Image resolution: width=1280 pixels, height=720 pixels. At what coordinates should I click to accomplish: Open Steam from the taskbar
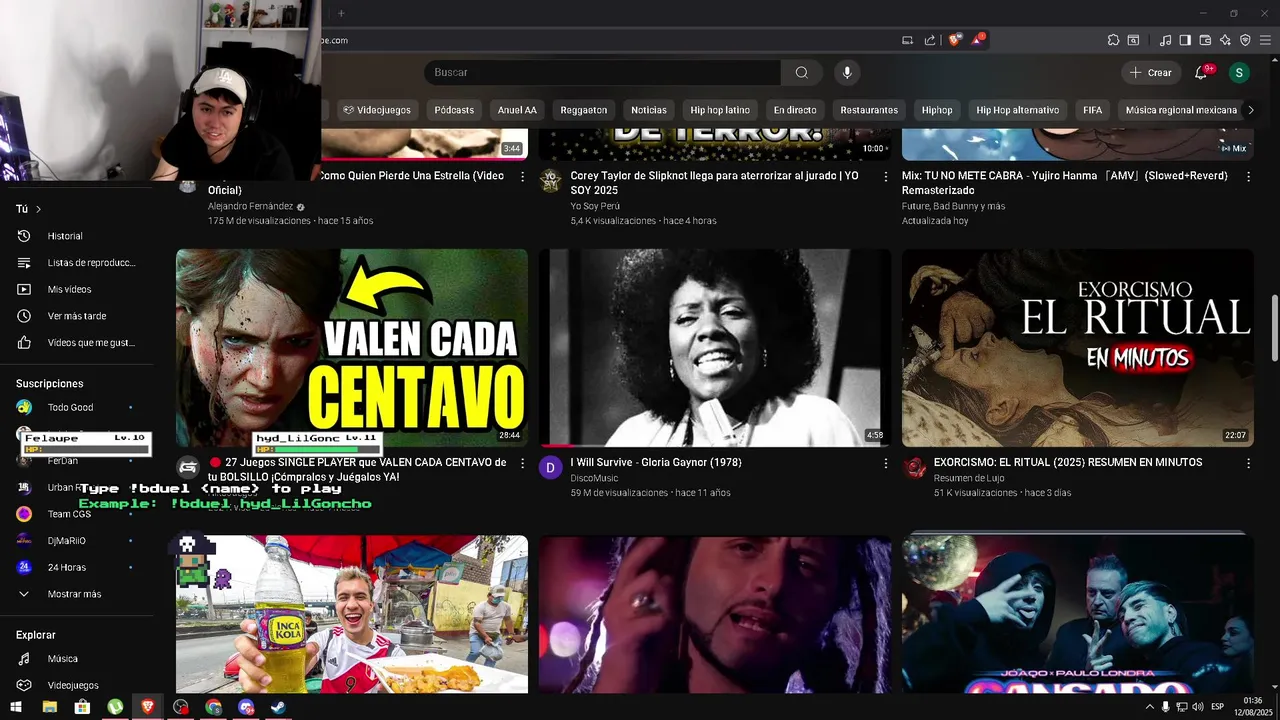278,707
